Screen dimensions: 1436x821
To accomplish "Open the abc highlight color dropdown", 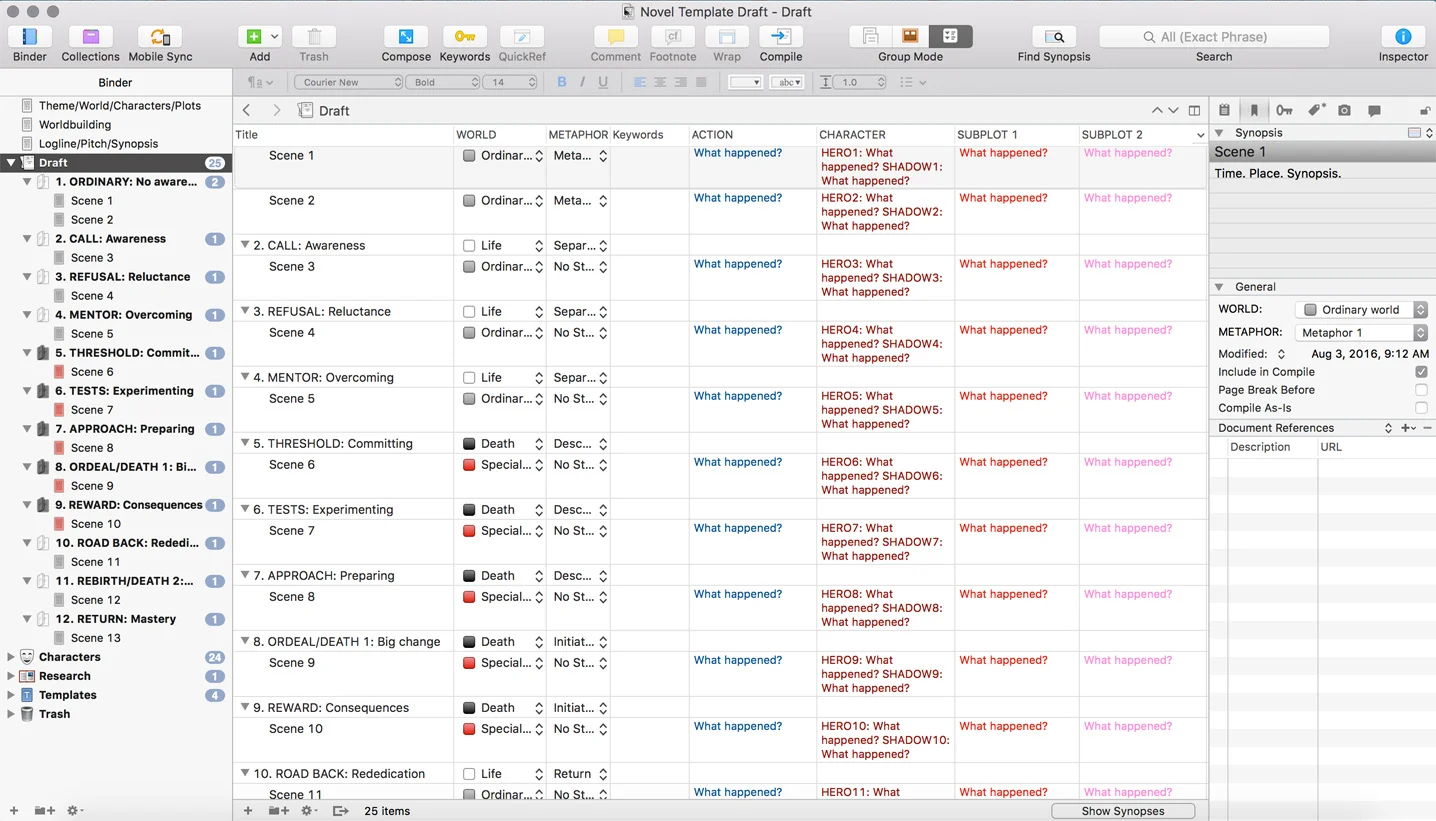I will pyautogui.click(x=787, y=82).
